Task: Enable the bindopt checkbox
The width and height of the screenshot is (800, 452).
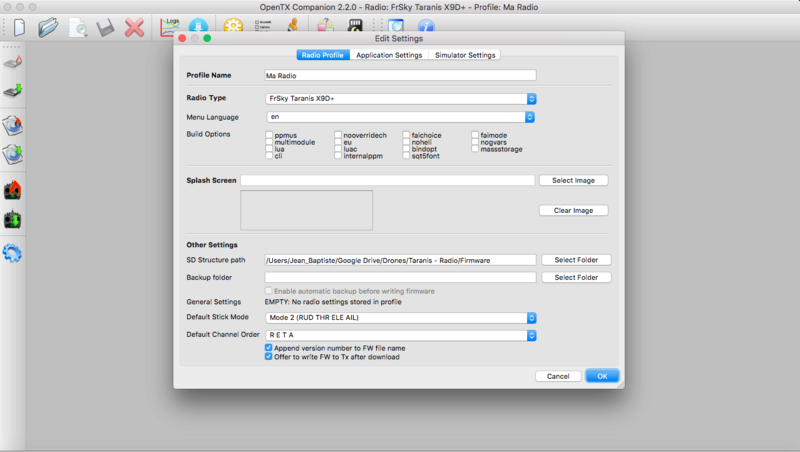Action: coord(406,149)
